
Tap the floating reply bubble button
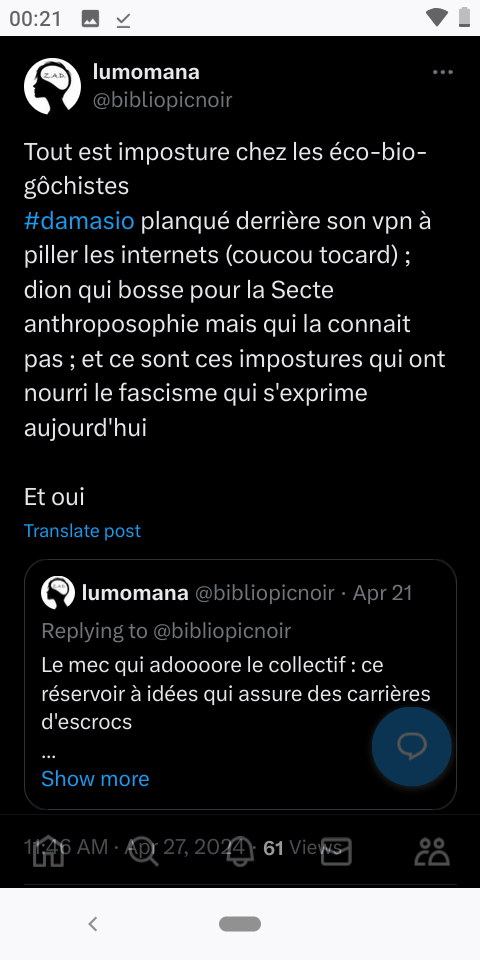click(411, 746)
